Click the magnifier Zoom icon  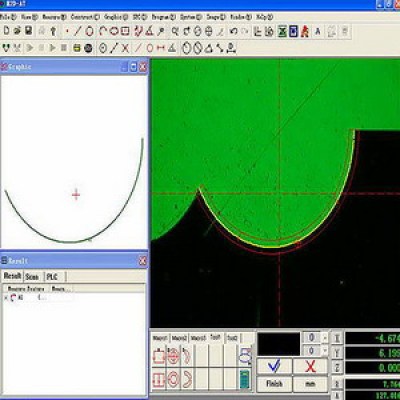175,32
